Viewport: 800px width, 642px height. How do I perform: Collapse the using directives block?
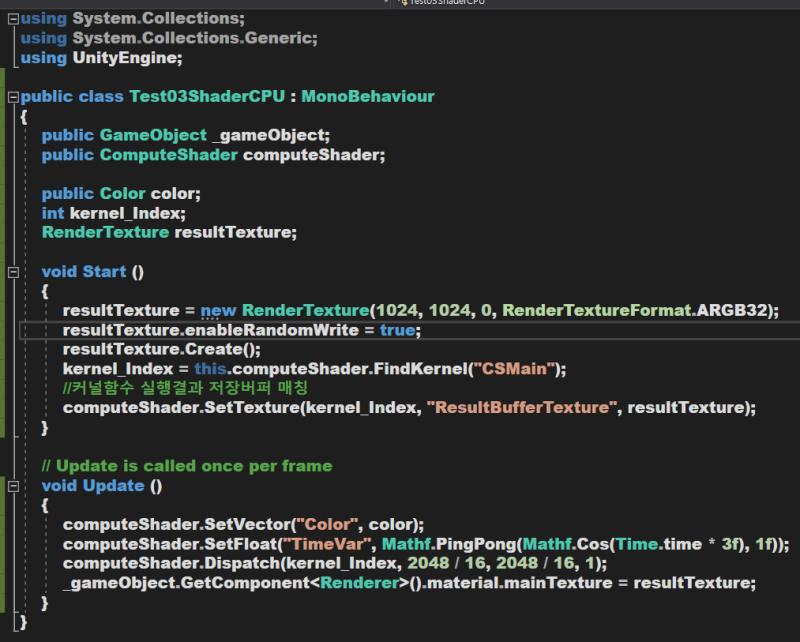coord(13,19)
